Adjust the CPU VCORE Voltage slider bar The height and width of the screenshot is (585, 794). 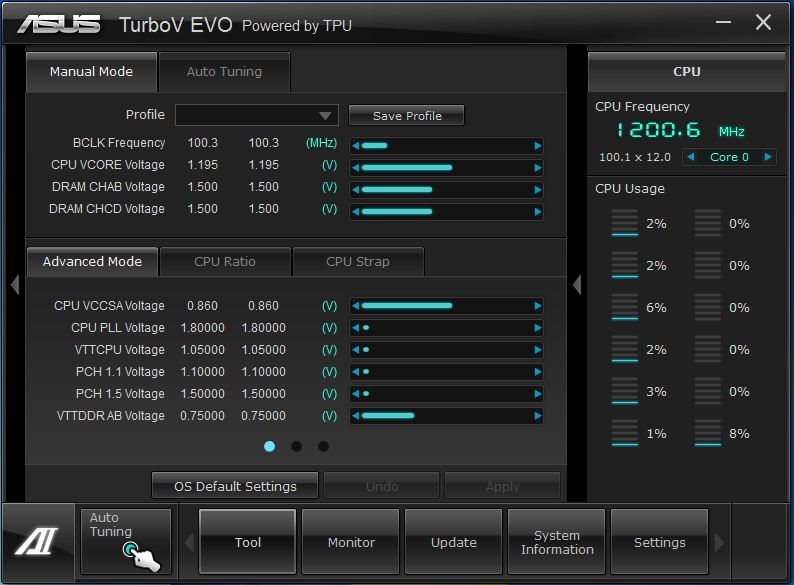pyautogui.click(x=447, y=168)
